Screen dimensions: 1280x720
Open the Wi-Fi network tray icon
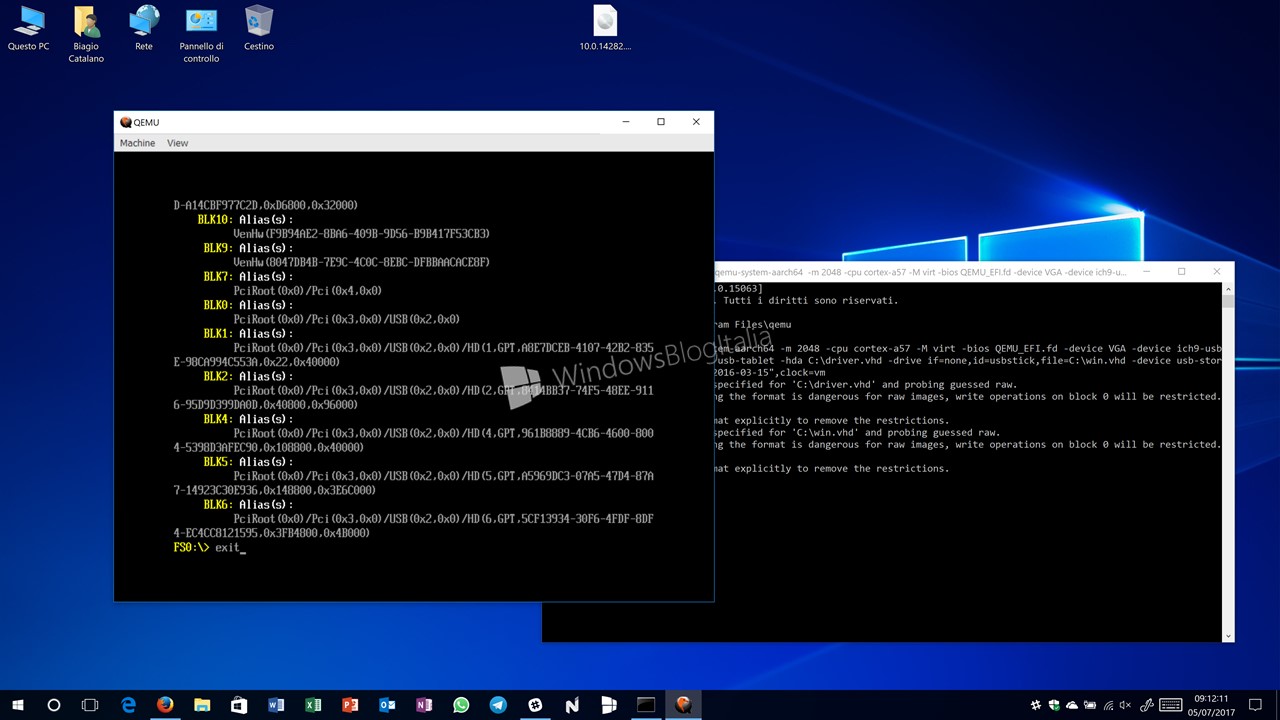[1110, 705]
